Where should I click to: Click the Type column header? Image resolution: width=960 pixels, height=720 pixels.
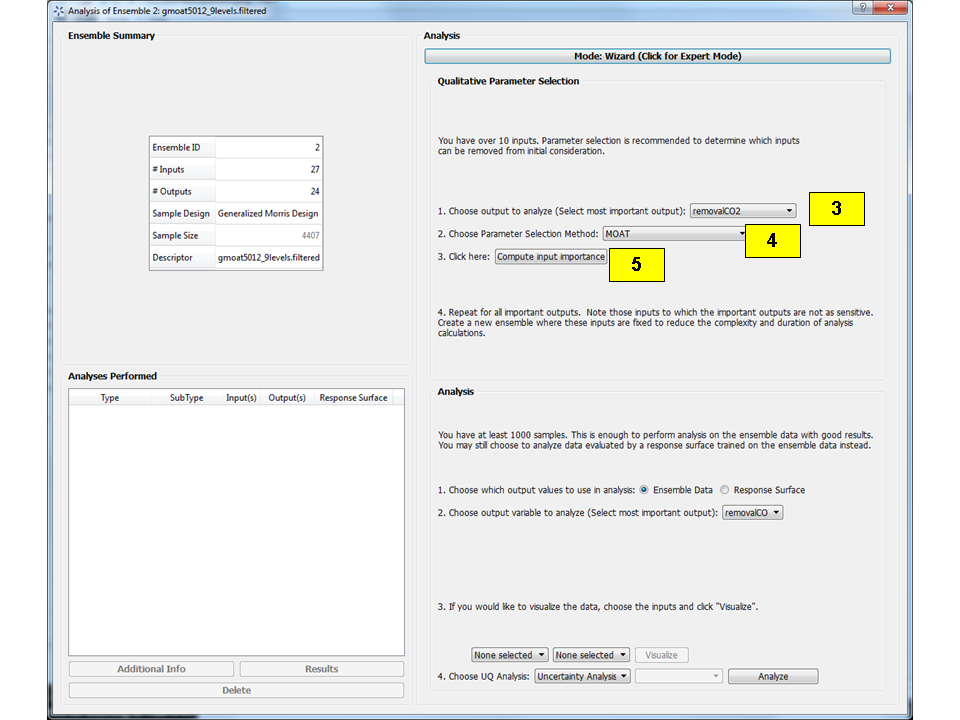pos(109,397)
